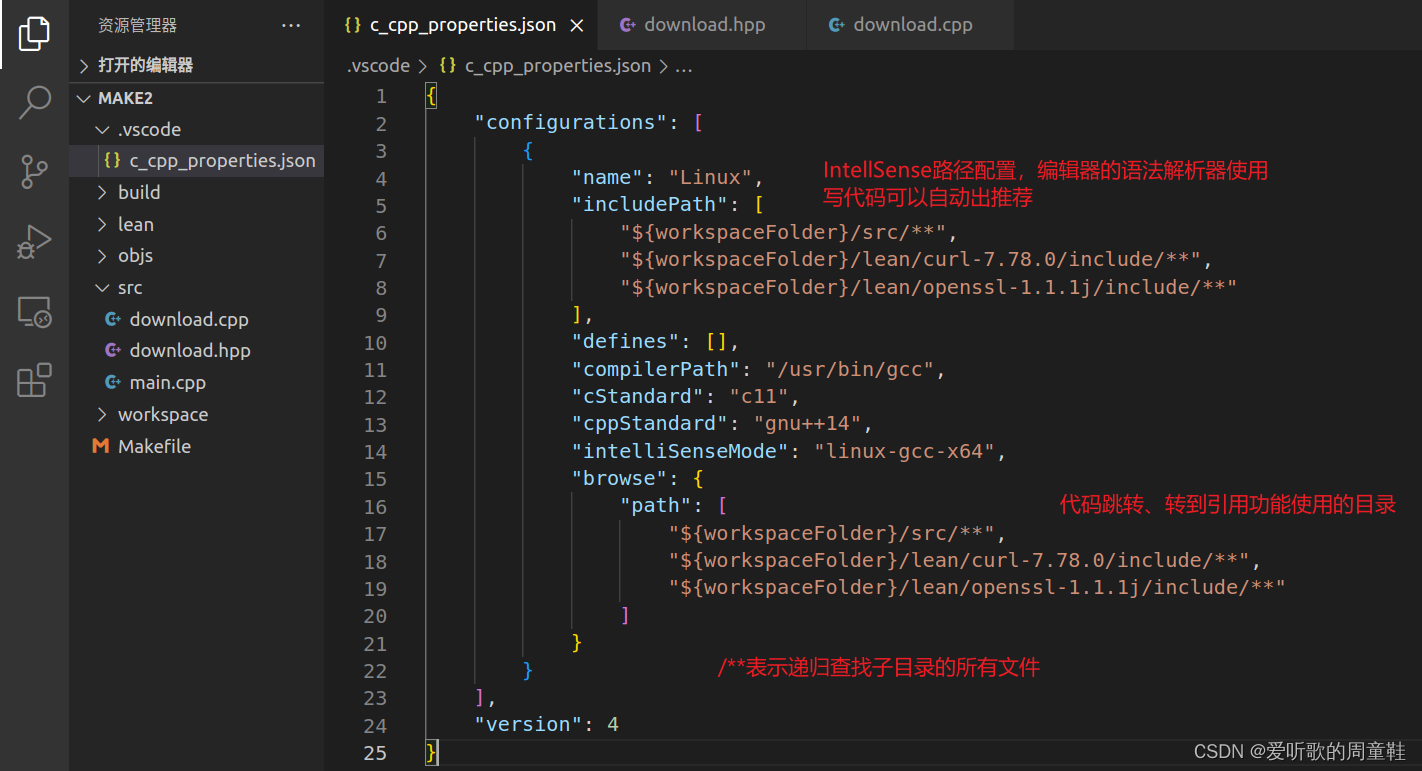Click c_cpp_properties.json in the breadcrumb
The width and height of the screenshot is (1422, 771).
click(x=558, y=66)
